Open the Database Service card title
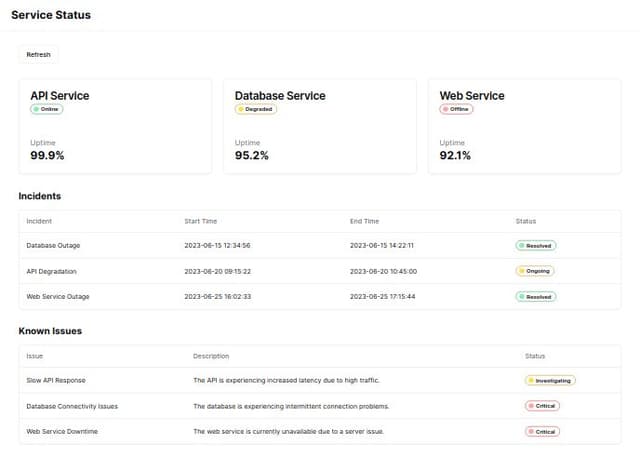 coord(280,96)
